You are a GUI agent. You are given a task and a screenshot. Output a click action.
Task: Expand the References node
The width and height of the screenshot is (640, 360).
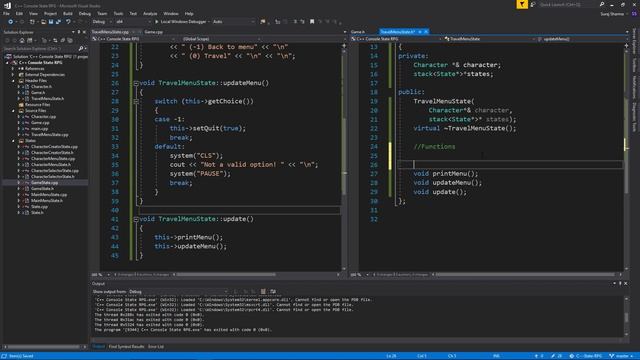pyautogui.click(x=13, y=69)
